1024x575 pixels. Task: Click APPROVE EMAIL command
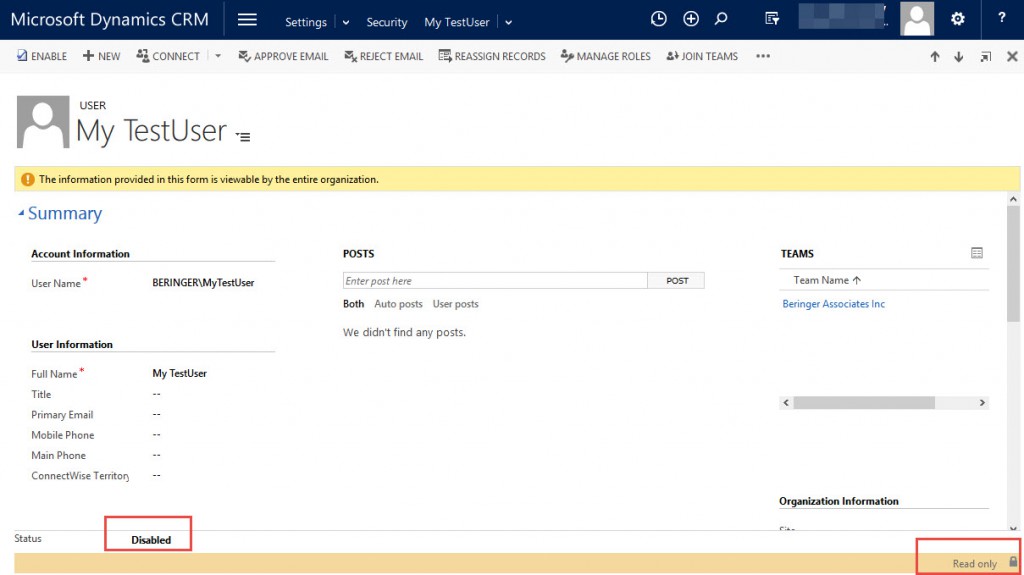[x=283, y=56]
